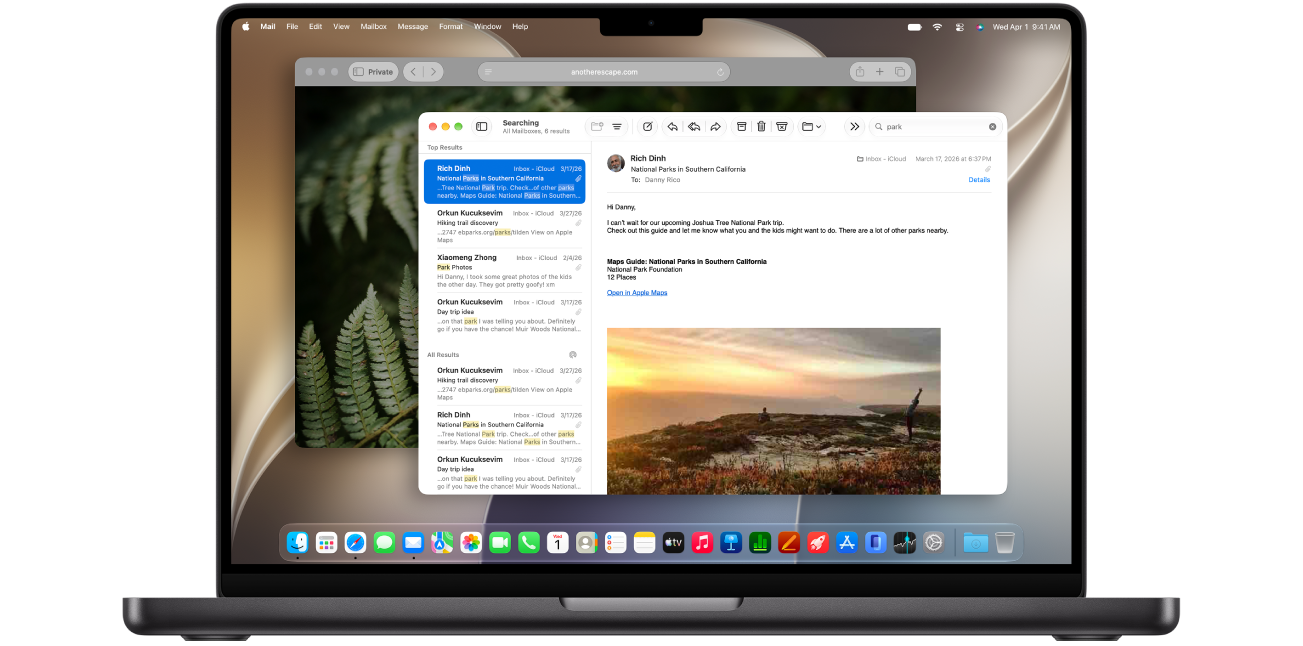Screen dimensions: 1303x646
Task: Launch Maps from the Dock
Action: click(442, 542)
